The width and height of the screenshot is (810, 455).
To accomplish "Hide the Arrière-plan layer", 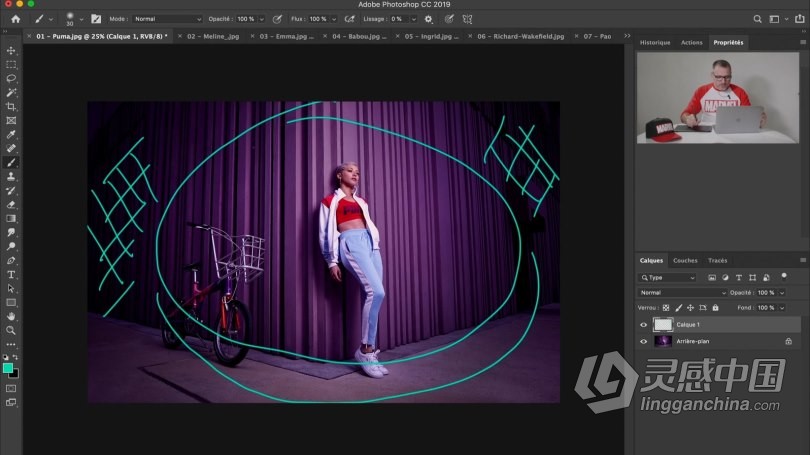I will point(644,341).
